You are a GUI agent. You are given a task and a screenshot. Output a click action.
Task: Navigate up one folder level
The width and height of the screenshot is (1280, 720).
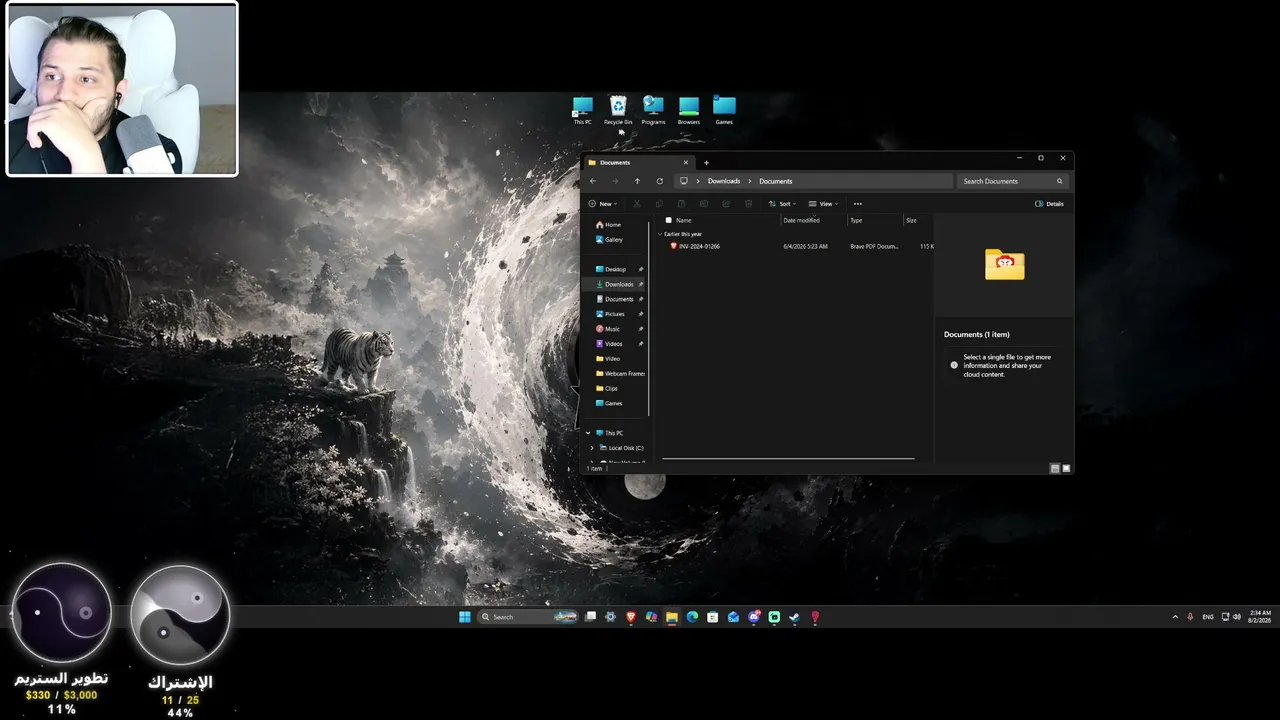[x=637, y=181]
